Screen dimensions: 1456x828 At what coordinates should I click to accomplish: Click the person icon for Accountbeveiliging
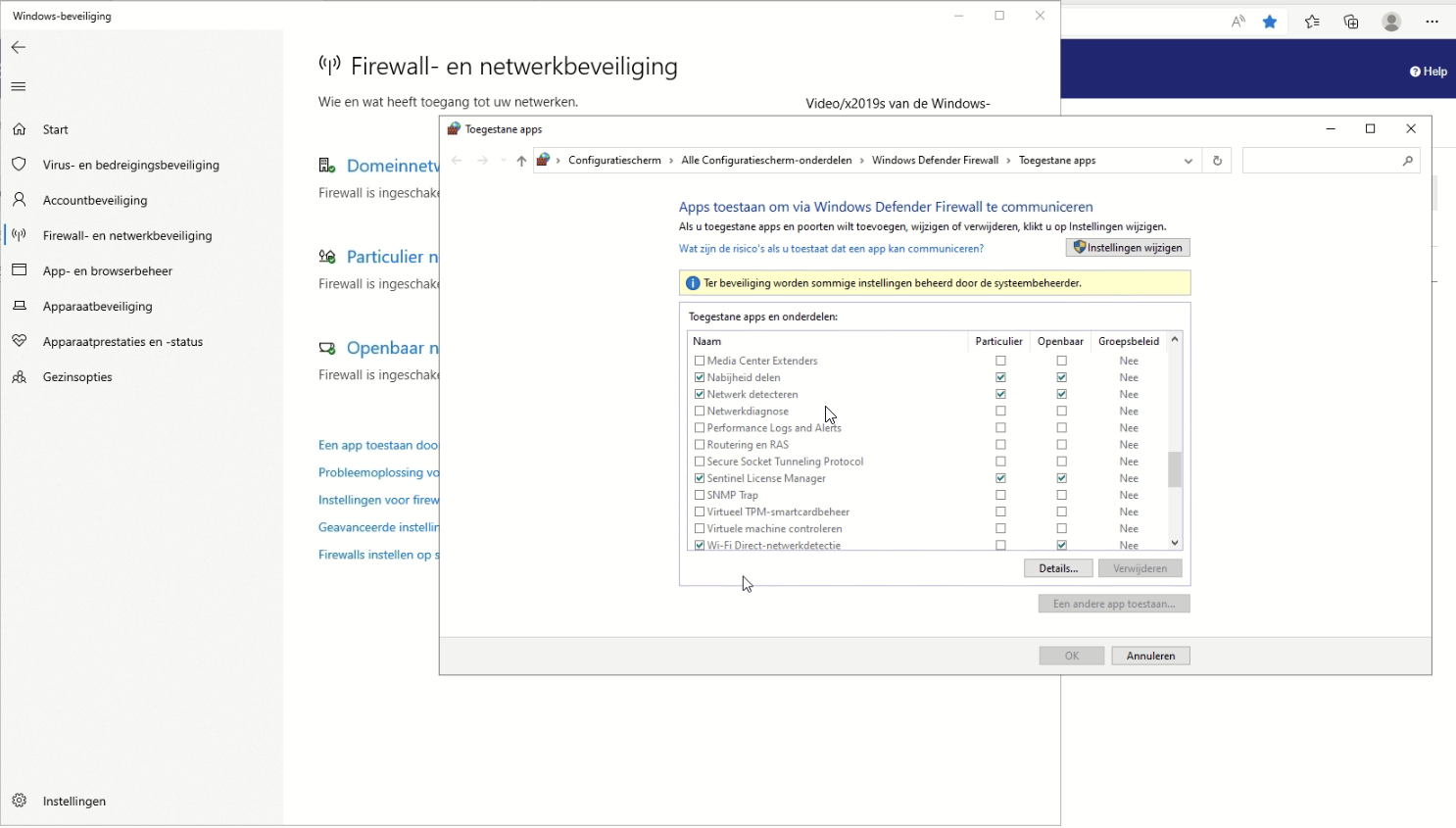click(20, 200)
